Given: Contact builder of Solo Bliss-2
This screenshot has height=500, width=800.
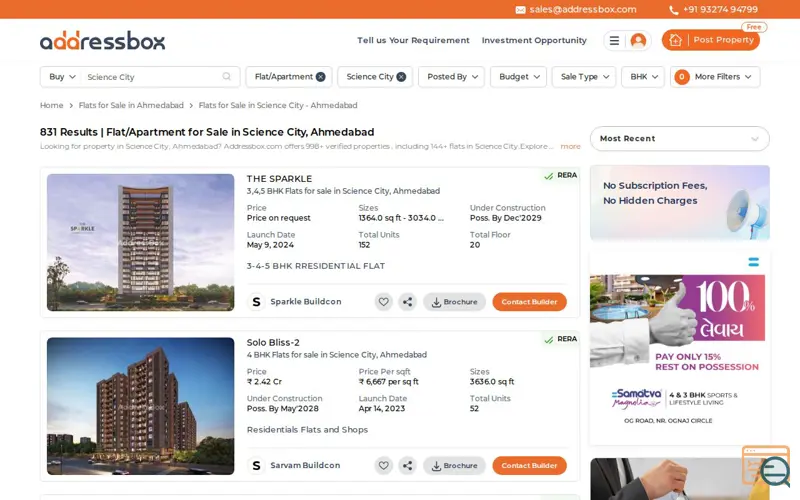Looking at the screenshot, I should (x=529, y=465).
